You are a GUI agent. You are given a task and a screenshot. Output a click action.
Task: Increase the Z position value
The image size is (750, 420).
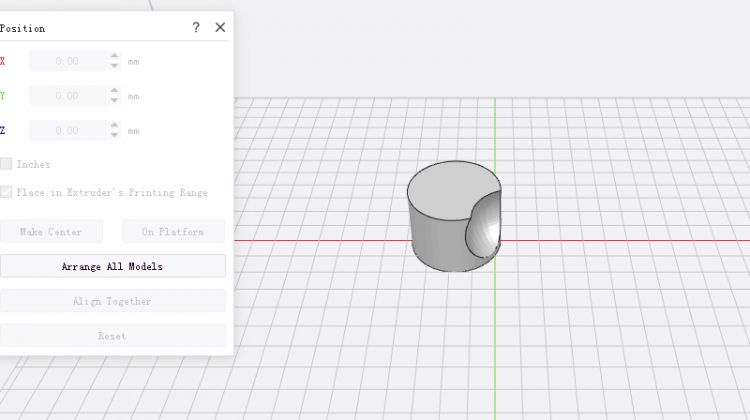(x=114, y=125)
